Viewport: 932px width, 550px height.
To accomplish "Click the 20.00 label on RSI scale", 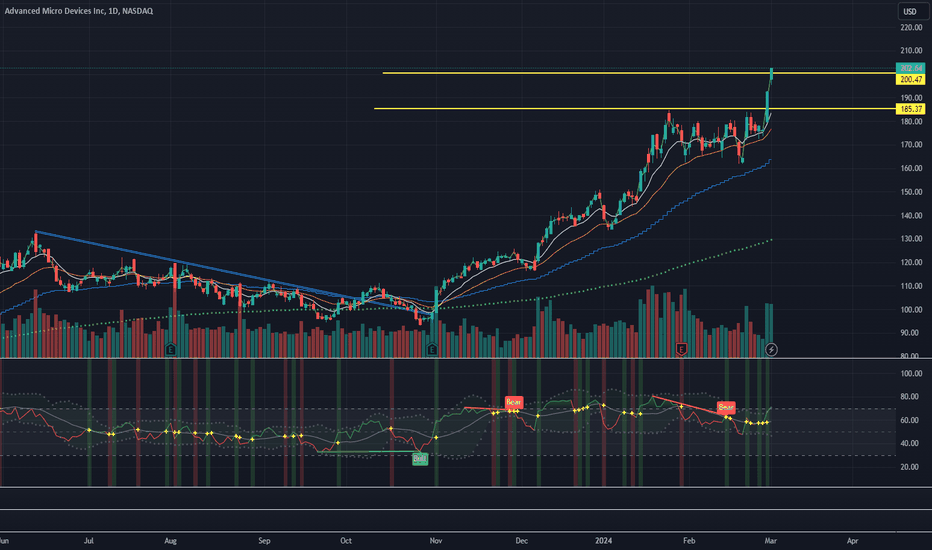I will point(909,467).
